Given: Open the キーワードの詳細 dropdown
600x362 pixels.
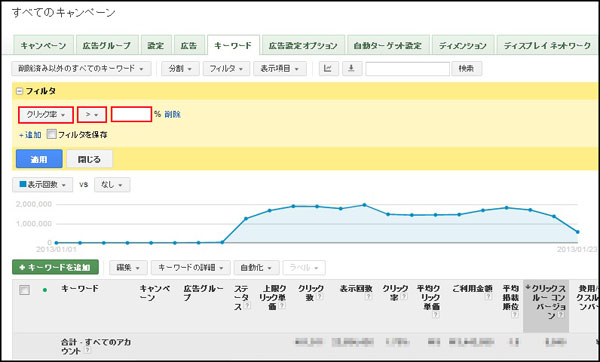Looking at the screenshot, I should point(191,268).
